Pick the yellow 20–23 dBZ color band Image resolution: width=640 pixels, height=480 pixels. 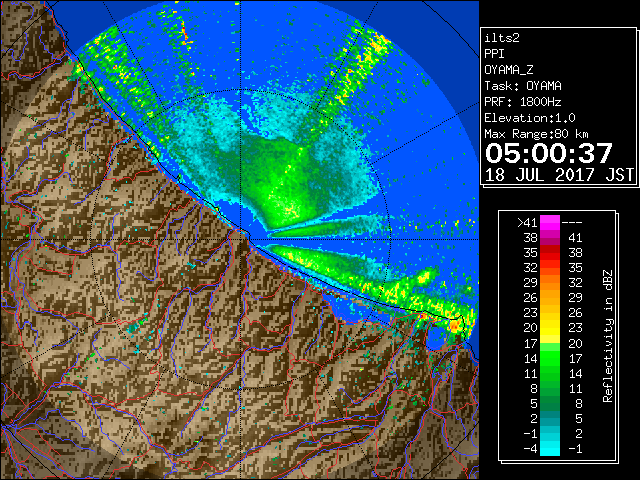(550, 328)
